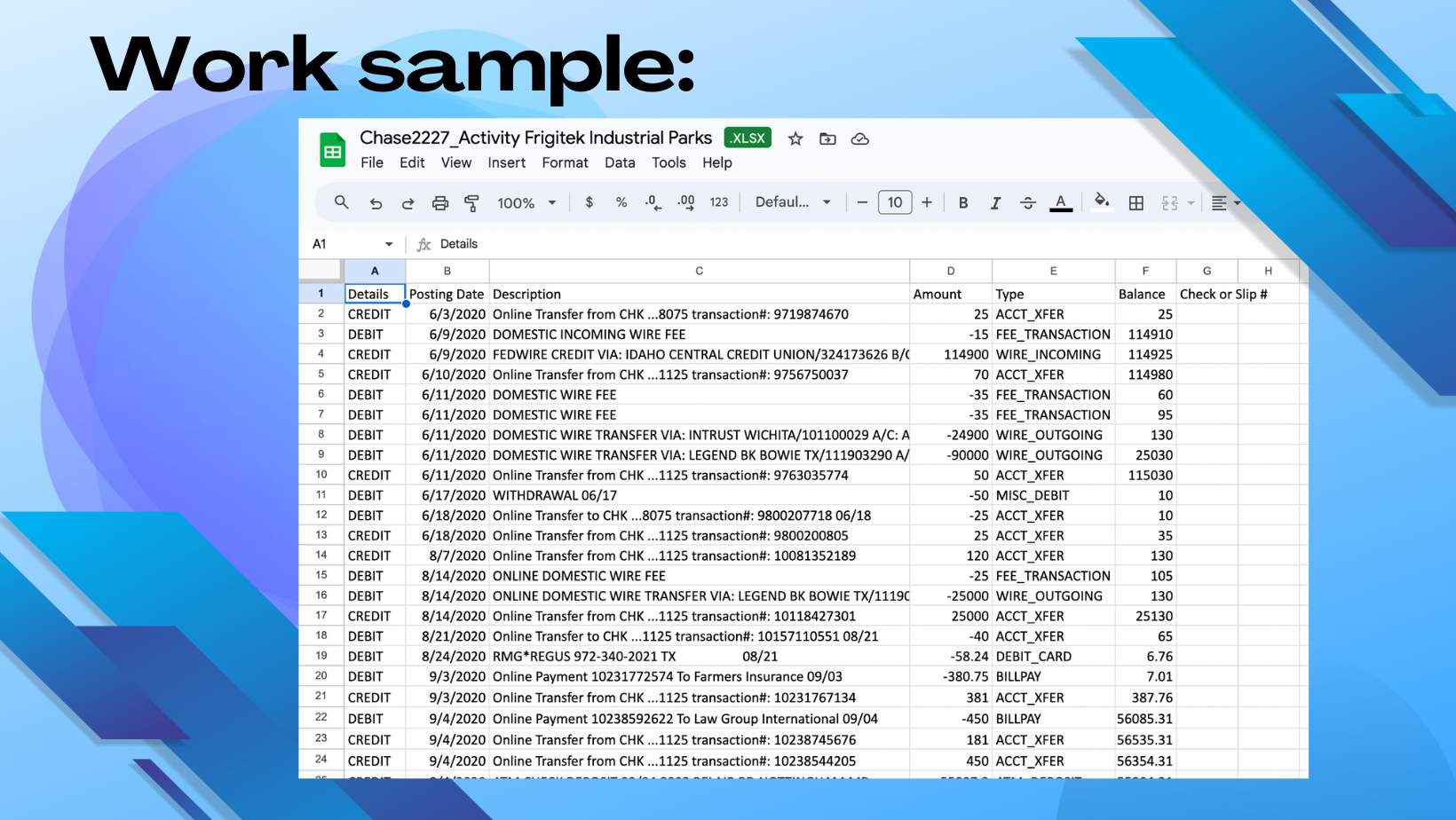Select the "WITHDRAWAL 06/17" cell
The image size is (1456, 820).
[700, 495]
